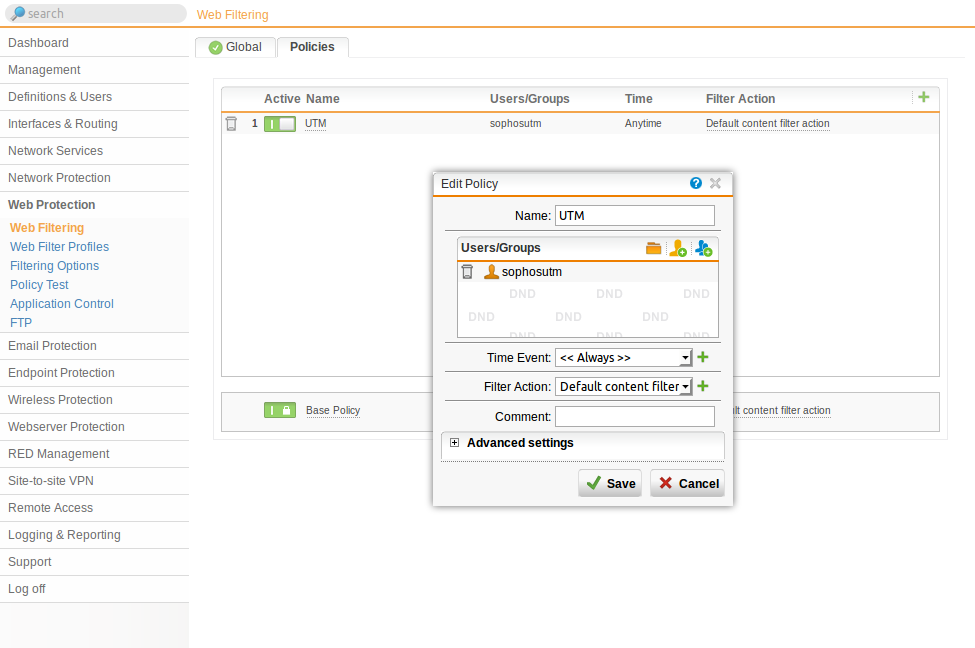Open the Users/Groups folder browser icon
This screenshot has height=648, width=975.
click(x=653, y=248)
